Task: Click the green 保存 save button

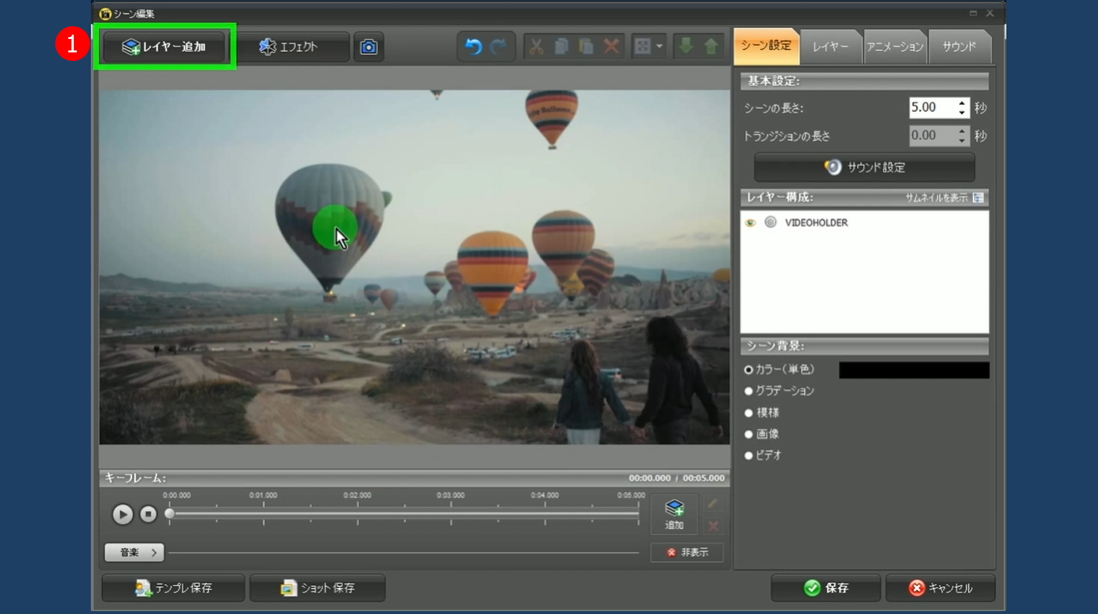Action: tap(826, 588)
